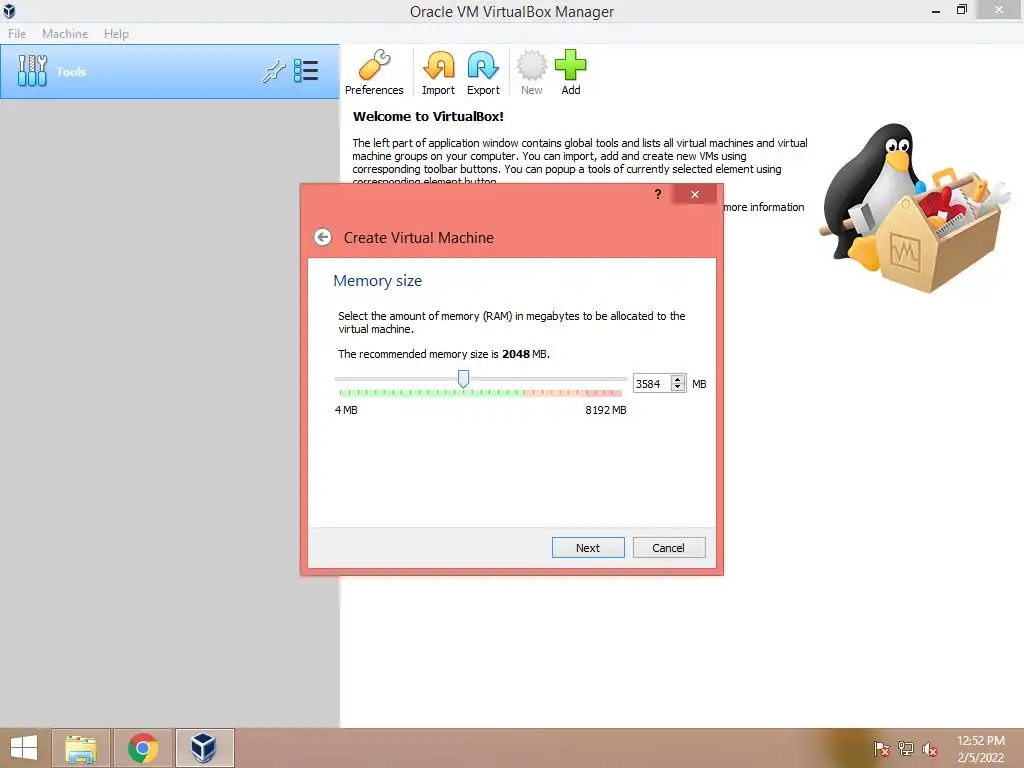Click the memory value field showing 3584
This screenshot has height=768, width=1024.
click(652, 384)
